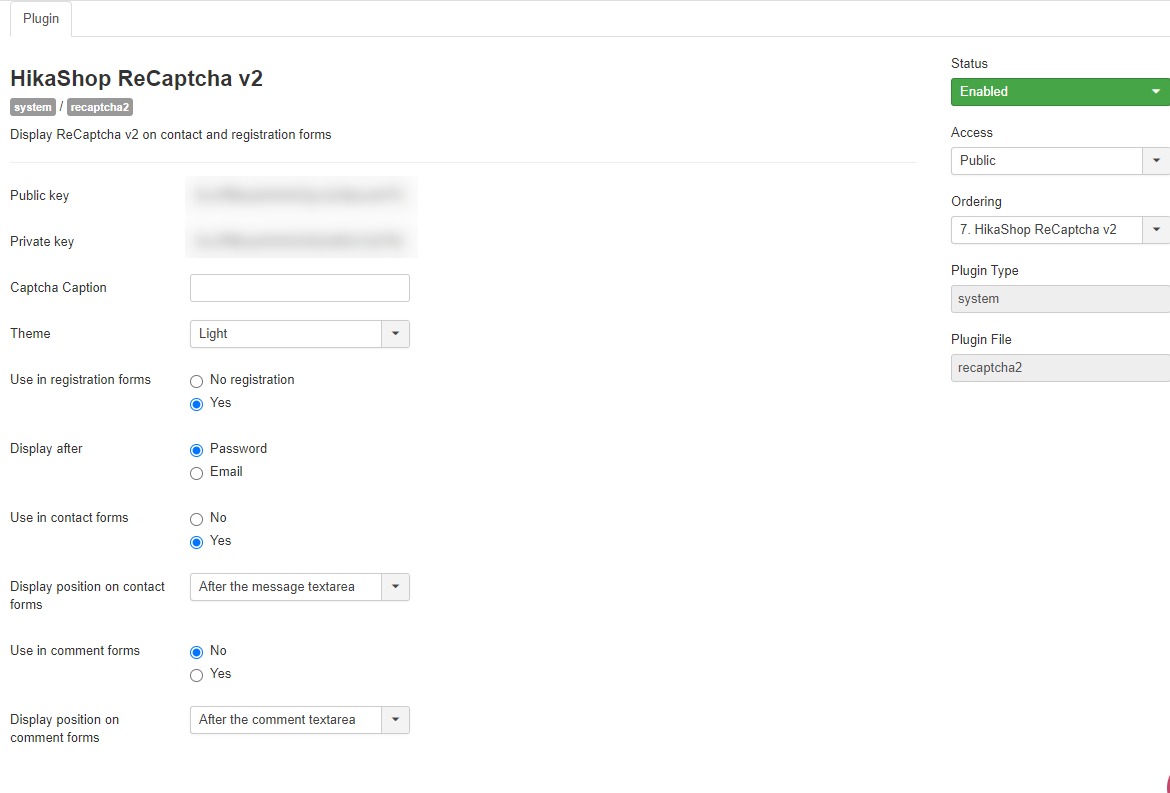Select Yes for Use in registration forms
Image resolution: width=1170 pixels, height=793 pixels.
pyautogui.click(x=196, y=404)
